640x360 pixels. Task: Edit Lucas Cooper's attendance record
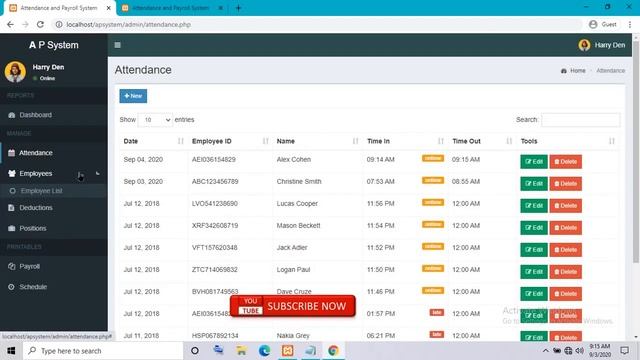click(534, 206)
